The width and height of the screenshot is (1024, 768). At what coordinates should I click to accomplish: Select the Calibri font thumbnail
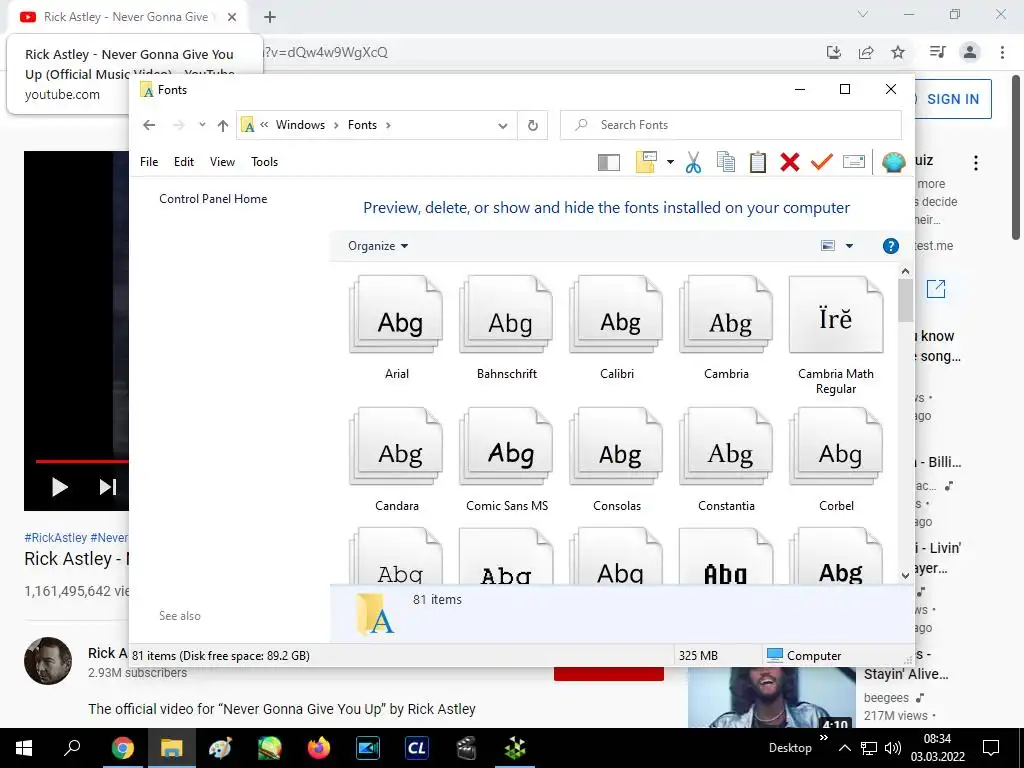pyautogui.click(x=616, y=315)
